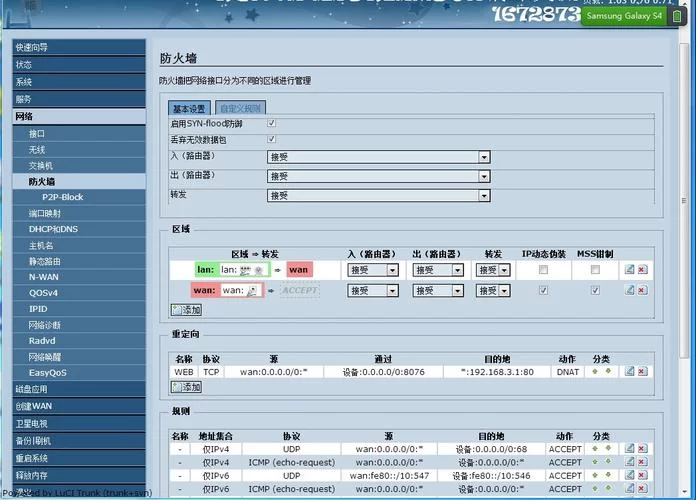This screenshot has width=696, height=500.
Task: Open the Radvd page
Action: tap(79, 341)
